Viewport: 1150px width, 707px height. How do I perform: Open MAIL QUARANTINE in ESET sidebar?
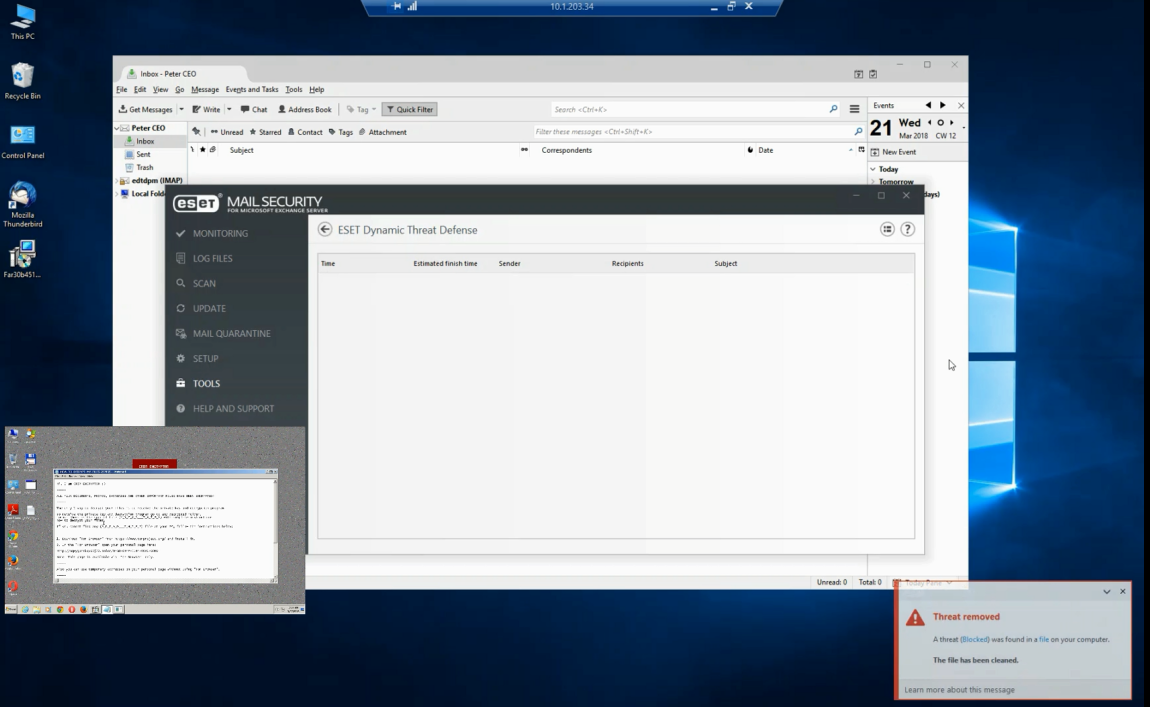click(231, 333)
